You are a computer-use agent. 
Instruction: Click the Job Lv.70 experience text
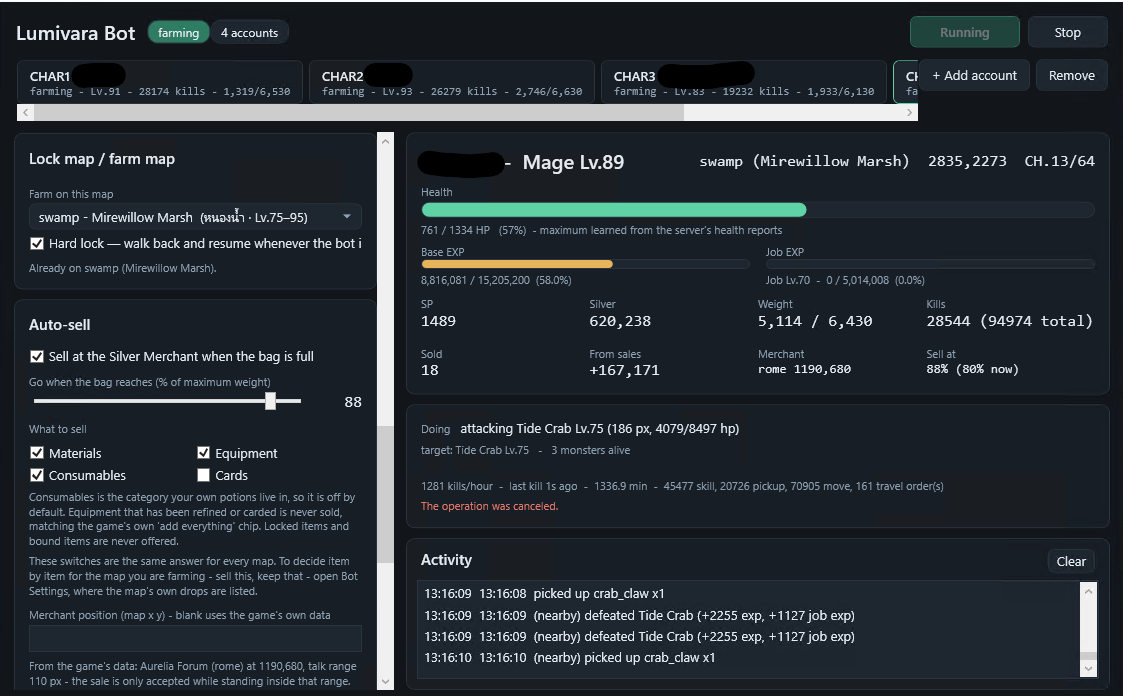point(845,281)
